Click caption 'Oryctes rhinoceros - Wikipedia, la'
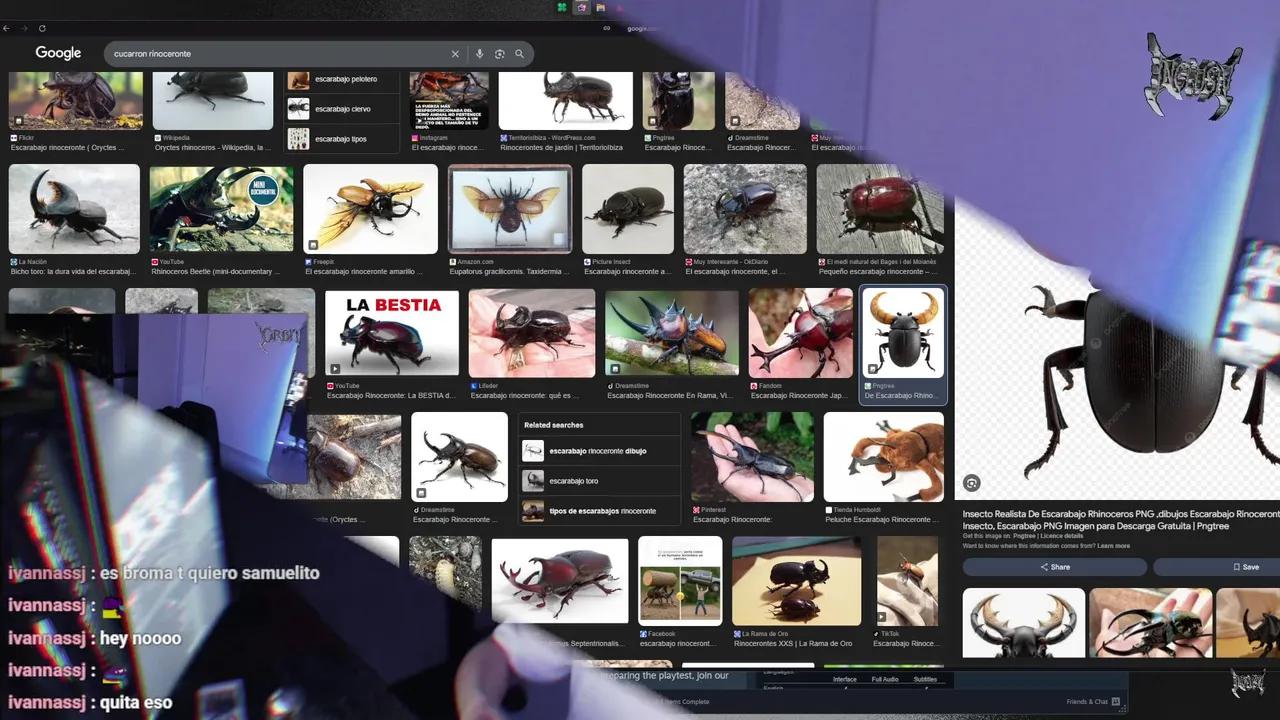 pos(212,147)
